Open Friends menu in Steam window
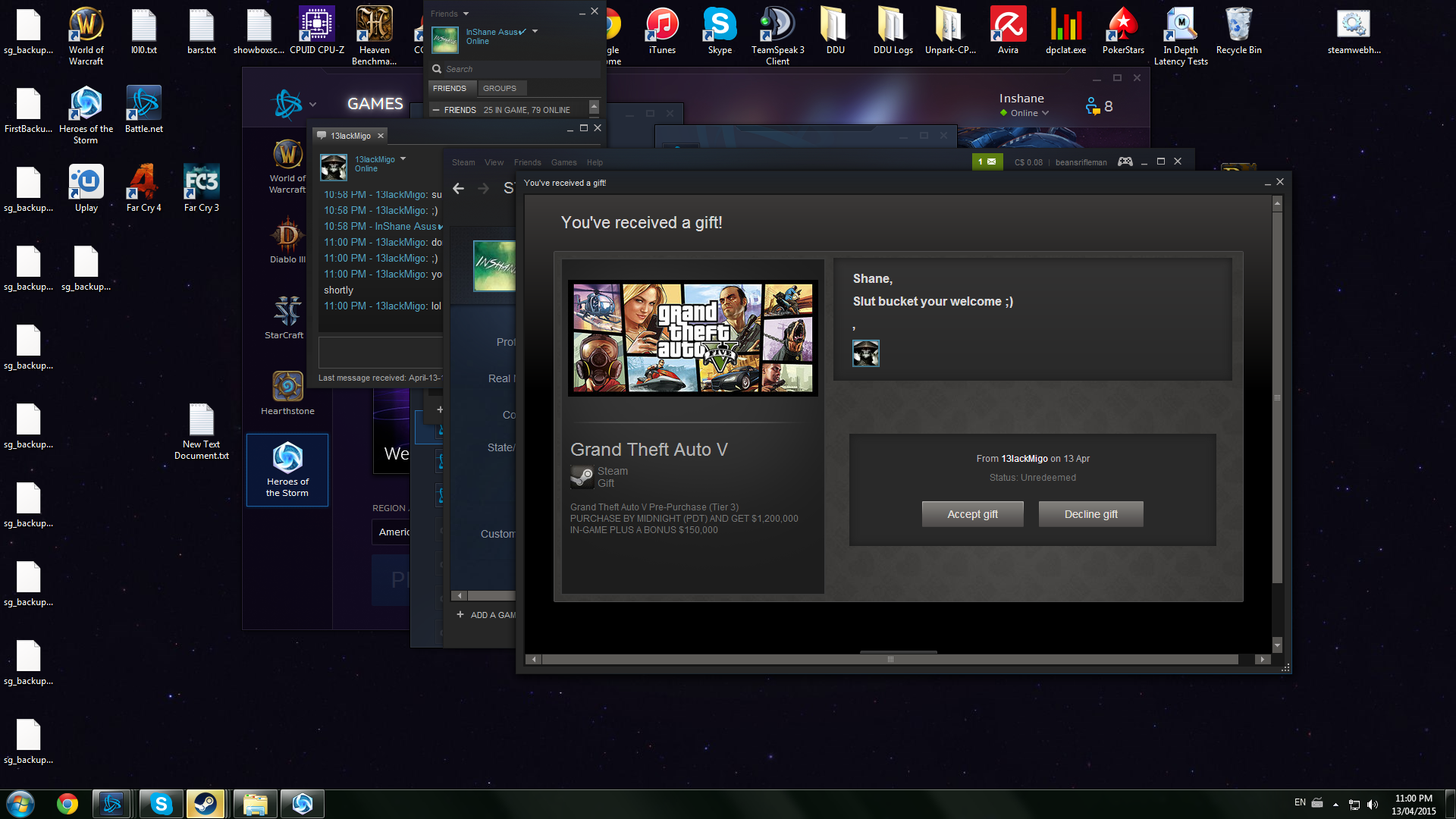 tap(527, 162)
